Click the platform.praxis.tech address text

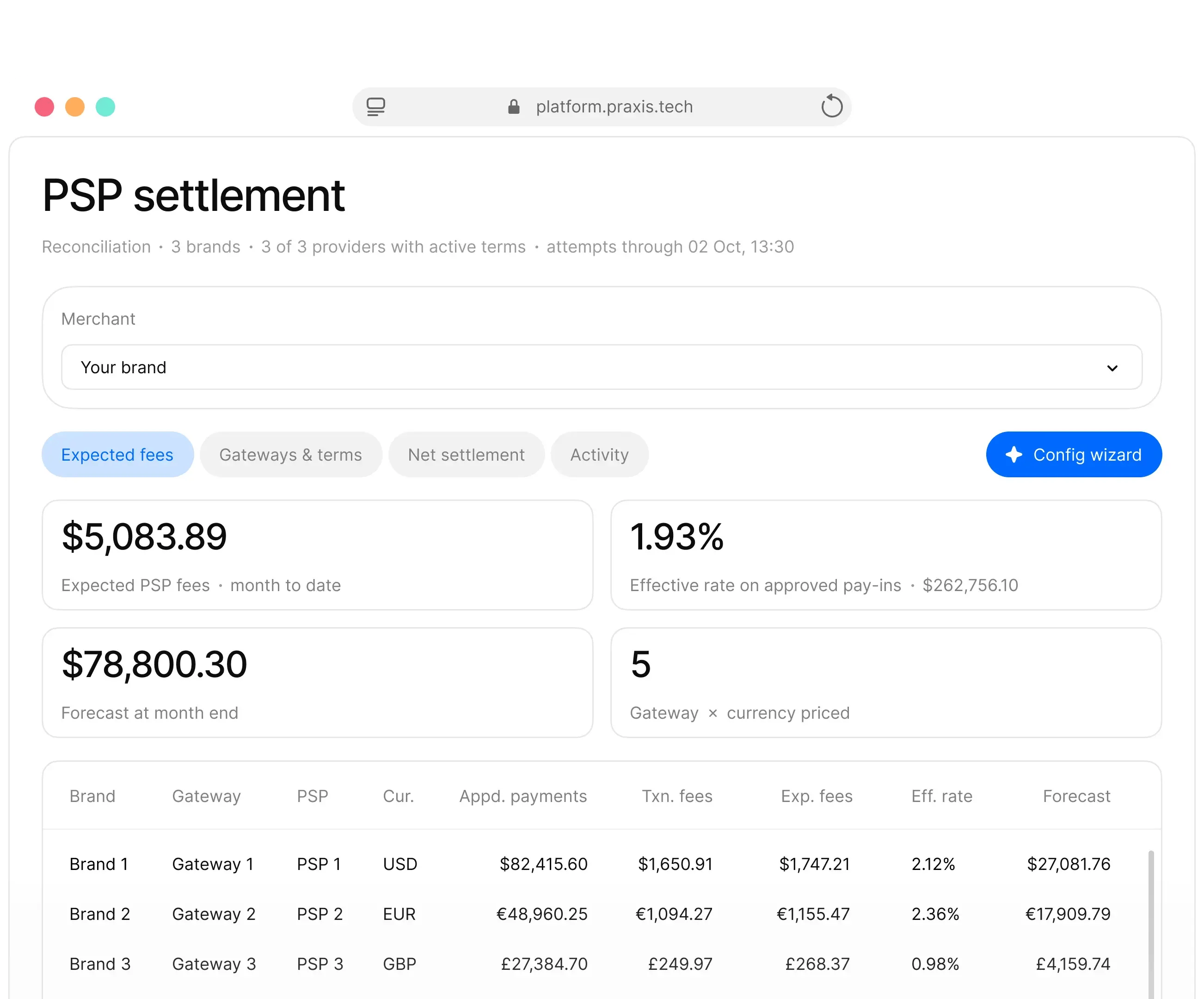click(x=614, y=107)
